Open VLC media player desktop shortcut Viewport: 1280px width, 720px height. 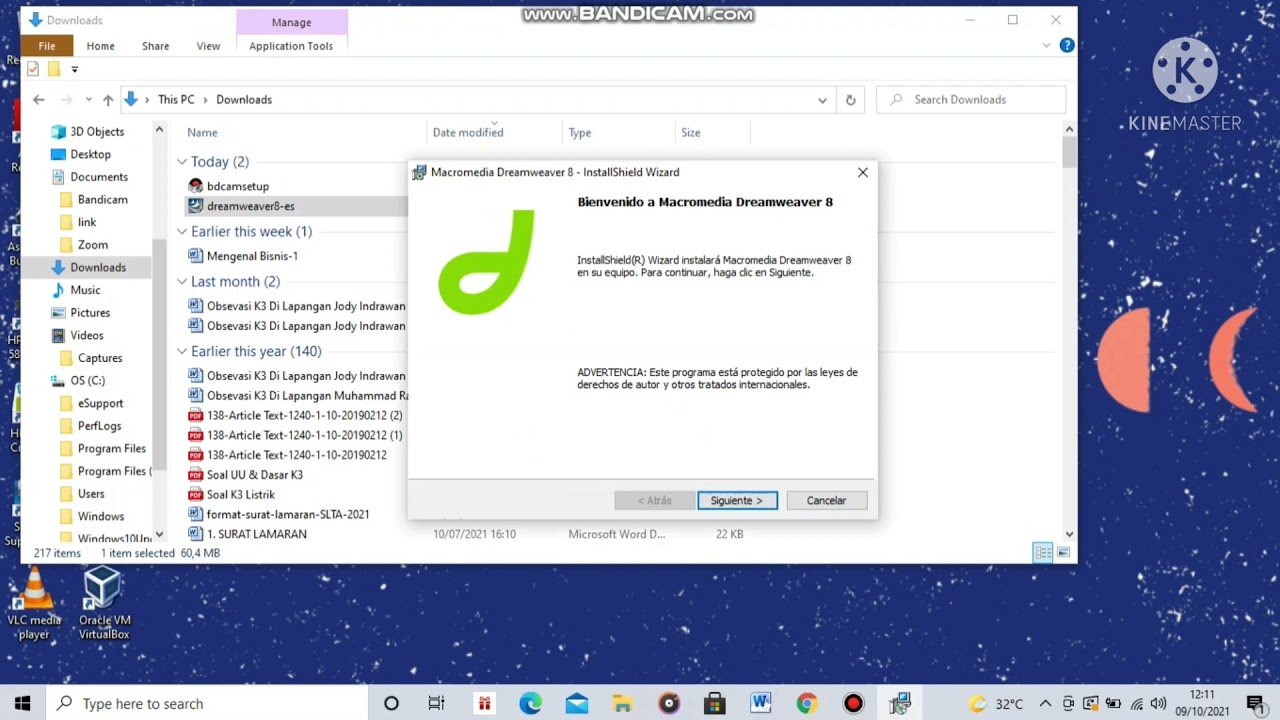(x=34, y=604)
